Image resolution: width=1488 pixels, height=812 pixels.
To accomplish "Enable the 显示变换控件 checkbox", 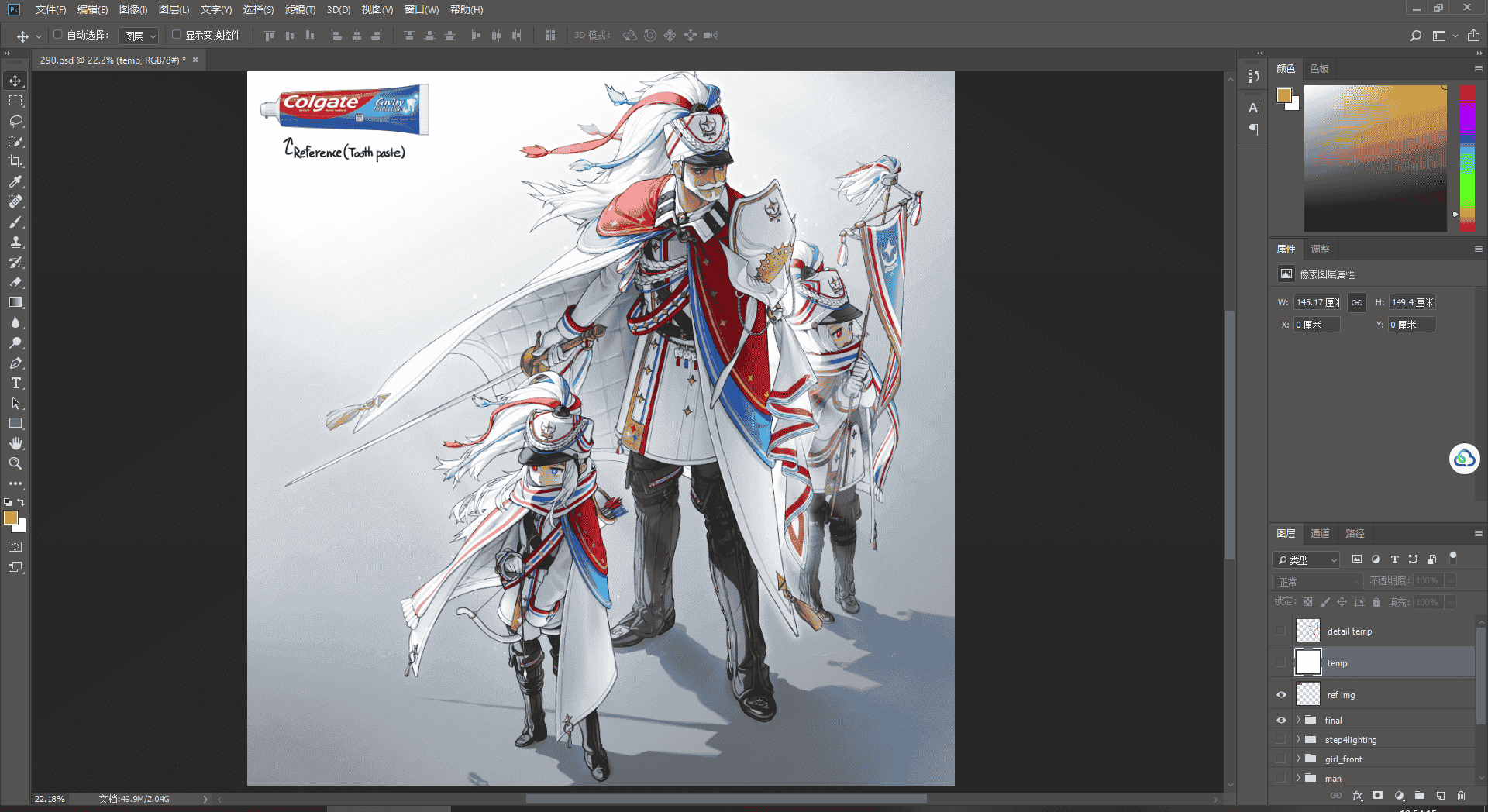I will click(176, 35).
